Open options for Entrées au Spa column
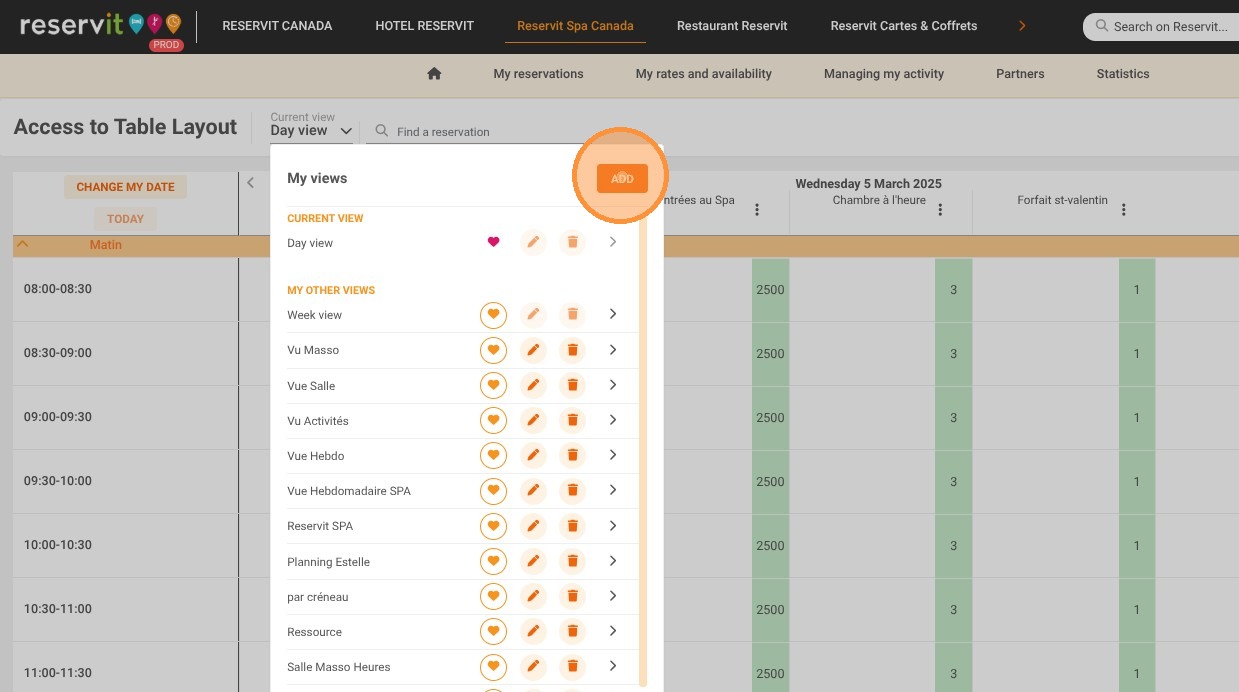The image size is (1239, 692). (x=757, y=210)
